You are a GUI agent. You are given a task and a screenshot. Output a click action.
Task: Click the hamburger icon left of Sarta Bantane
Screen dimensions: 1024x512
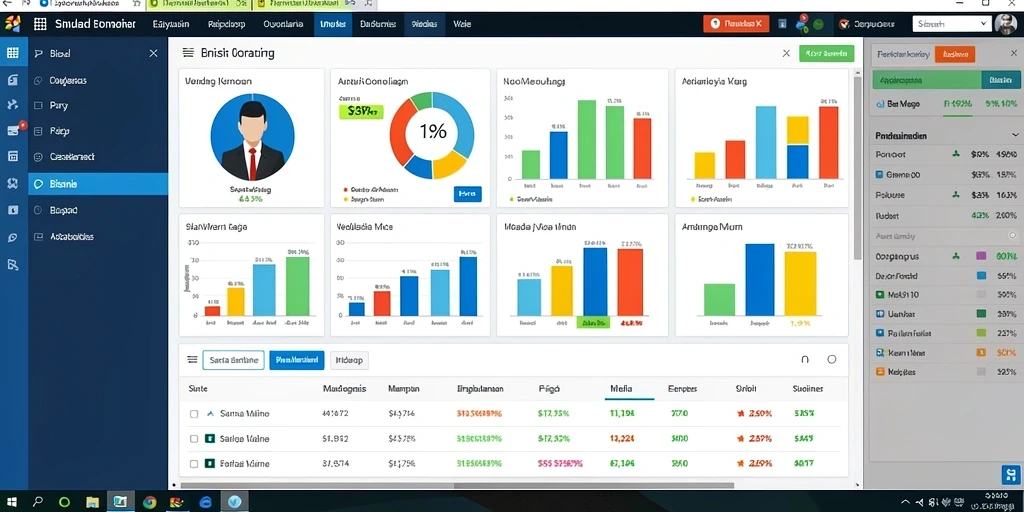click(x=192, y=359)
